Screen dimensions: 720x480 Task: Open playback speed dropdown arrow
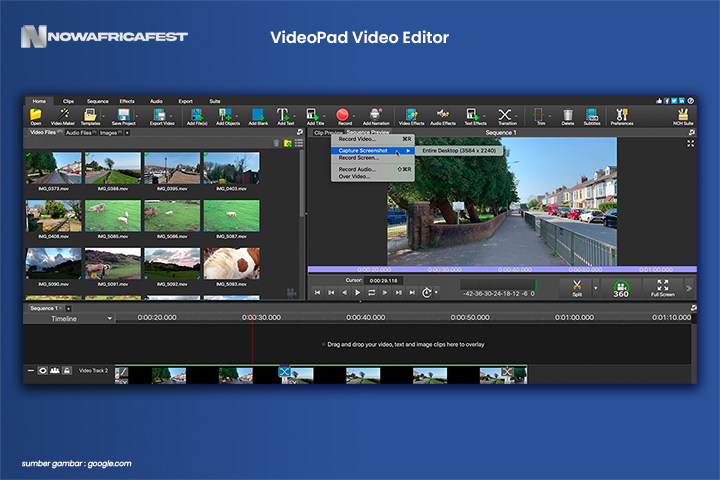tap(436, 292)
